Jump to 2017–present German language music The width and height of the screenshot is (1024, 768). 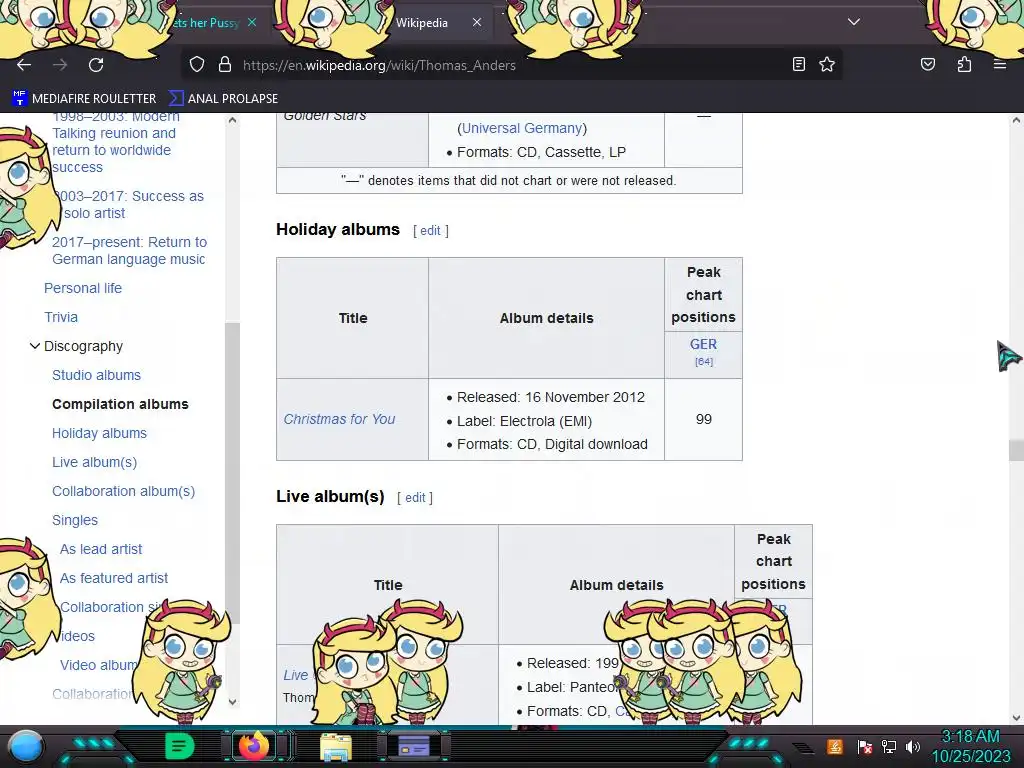[x=129, y=251]
